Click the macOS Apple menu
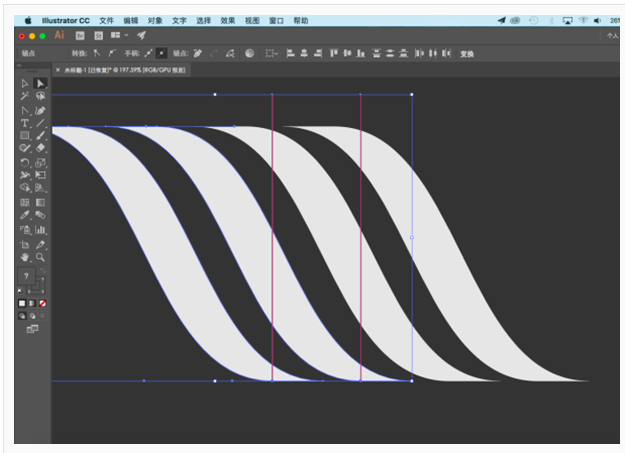This screenshot has height=453, width=625. click(x=27, y=20)
